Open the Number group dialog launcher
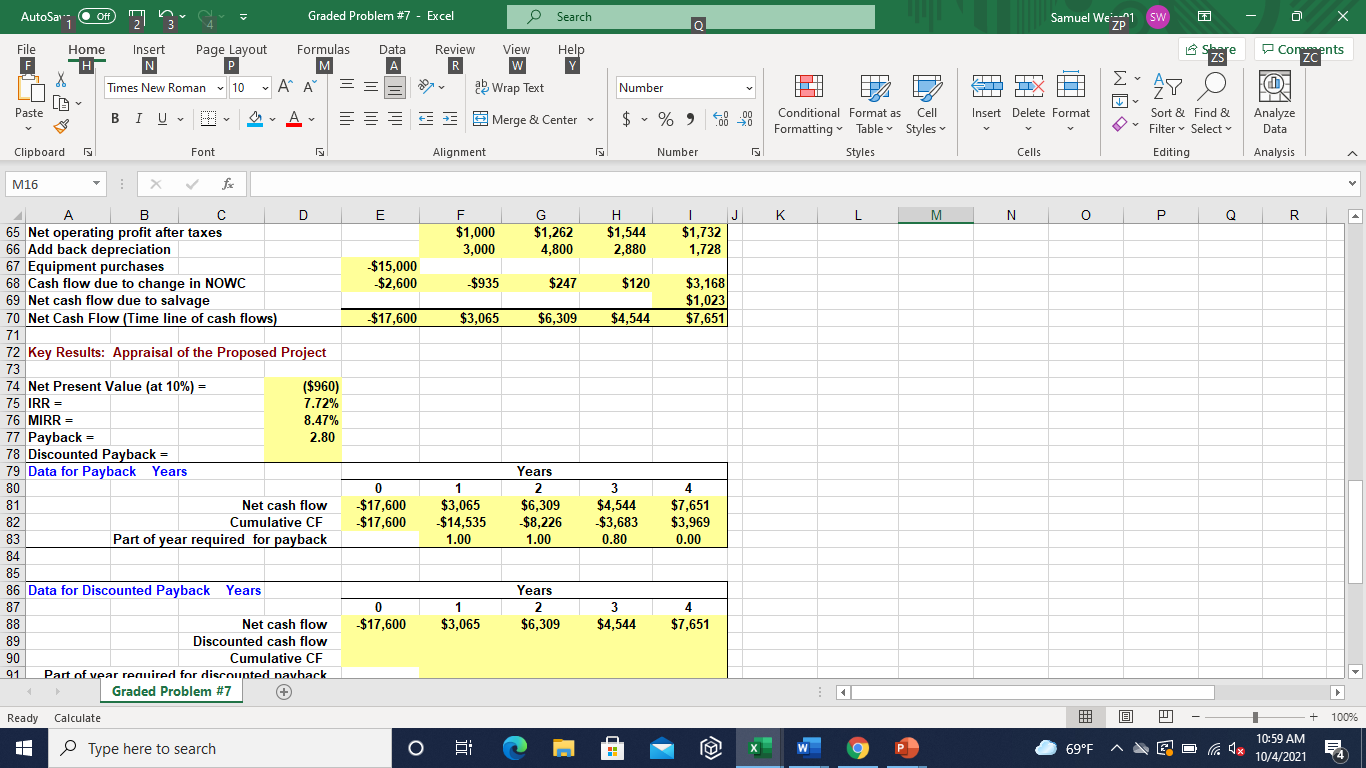Screen dimensions: 1366x768 tap(756, 152)
